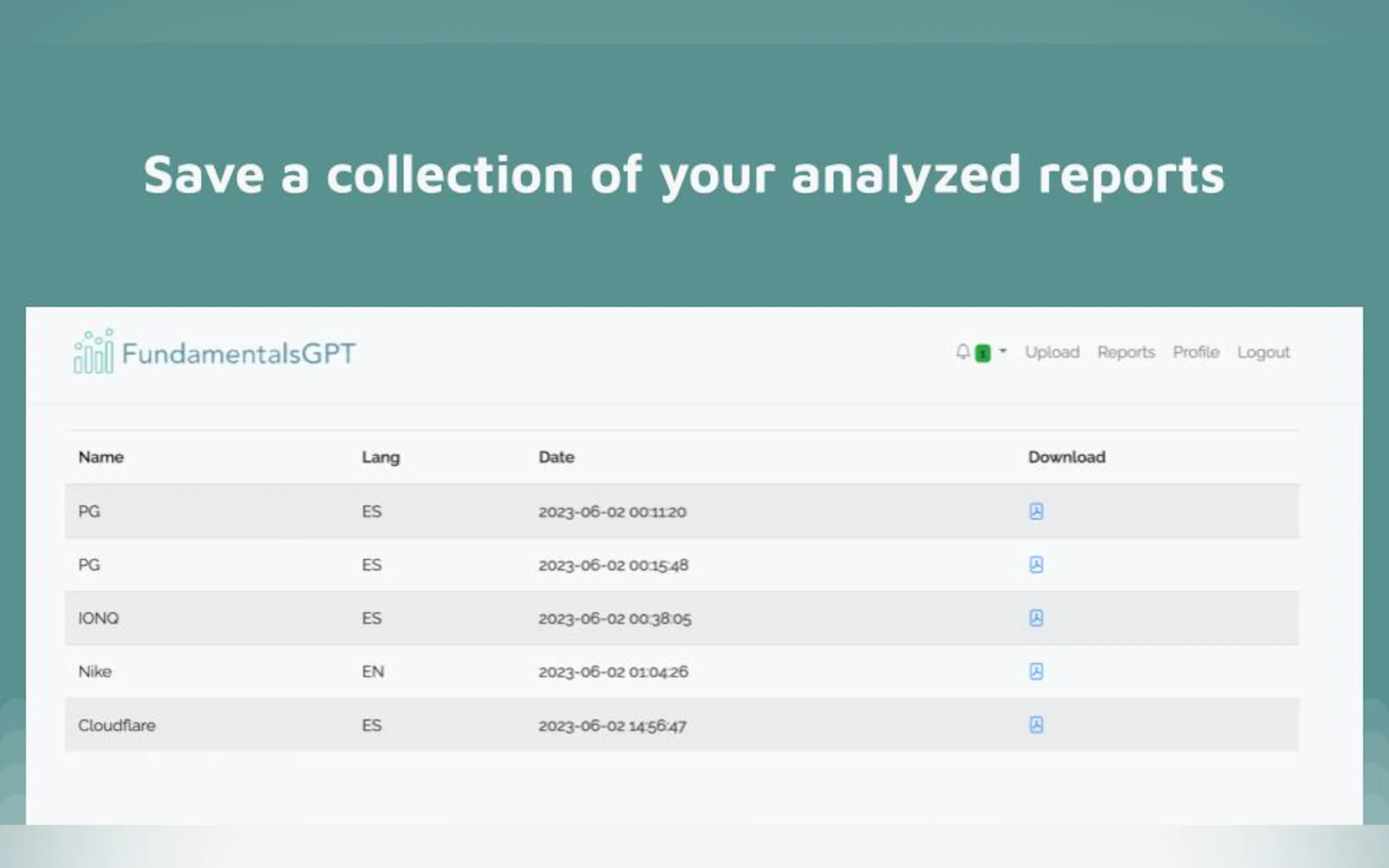
Task: Click the Download column header
Action: point(1066,457)
